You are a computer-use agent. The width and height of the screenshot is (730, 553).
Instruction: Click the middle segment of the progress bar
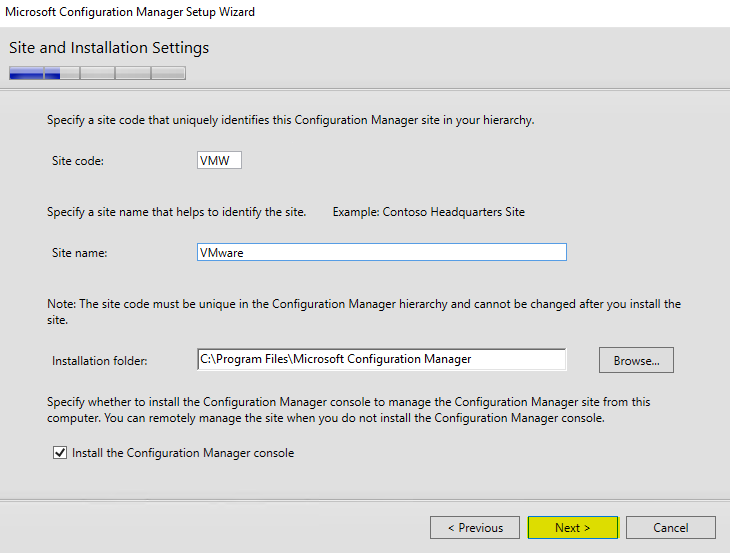(x=97, y=73)
